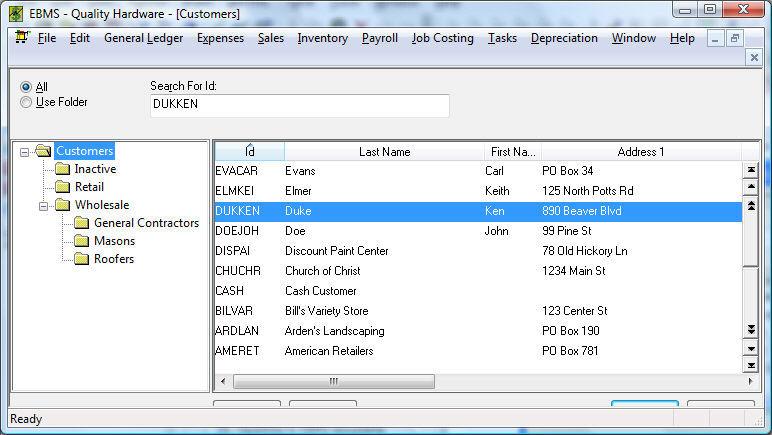The image size is (772, 435).
Task: Click the menu bar document icon left of File
Action: [20, 39]
